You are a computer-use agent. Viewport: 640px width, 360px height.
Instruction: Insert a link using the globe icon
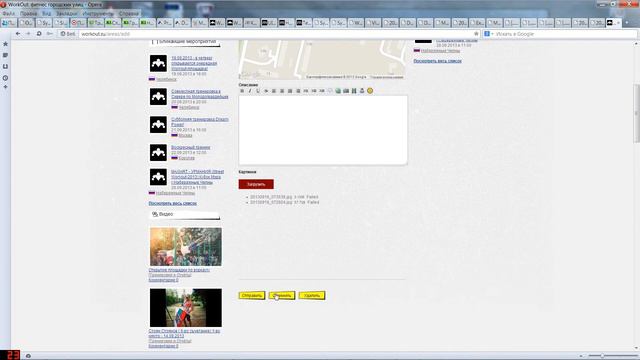pyautogui.click(x=338, y=91)
